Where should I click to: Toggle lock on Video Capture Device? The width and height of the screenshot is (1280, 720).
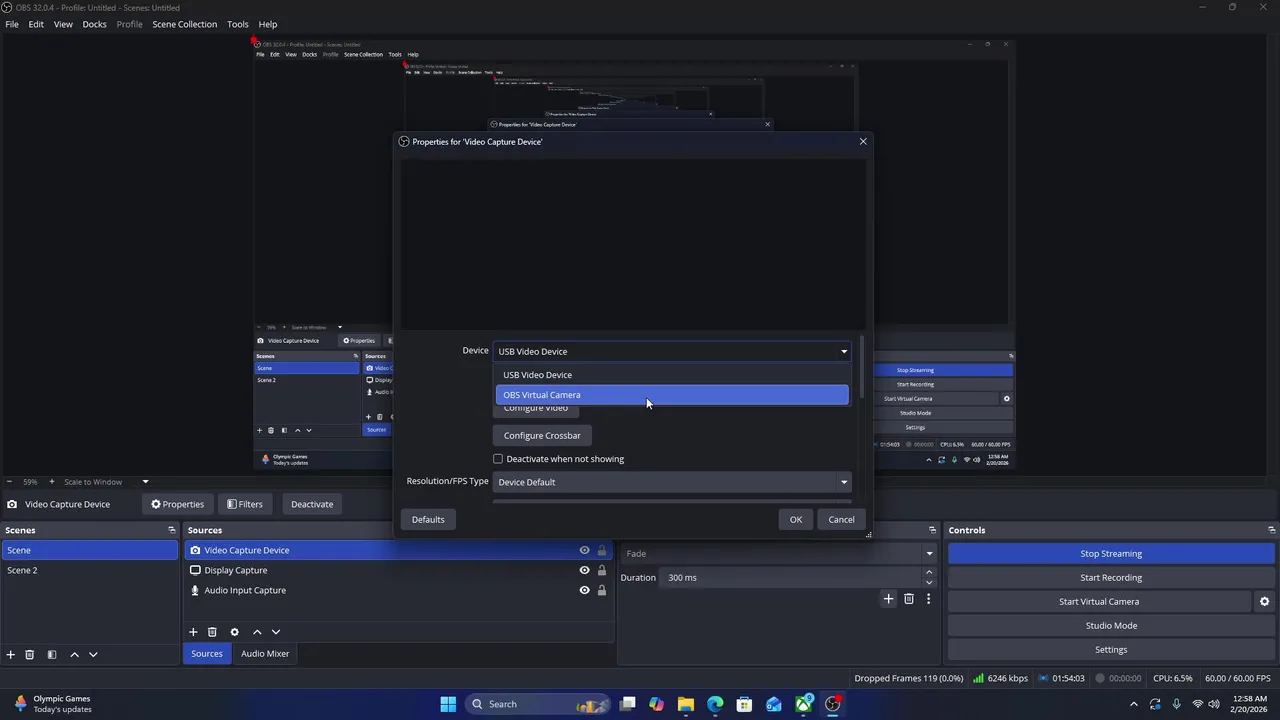601,550
